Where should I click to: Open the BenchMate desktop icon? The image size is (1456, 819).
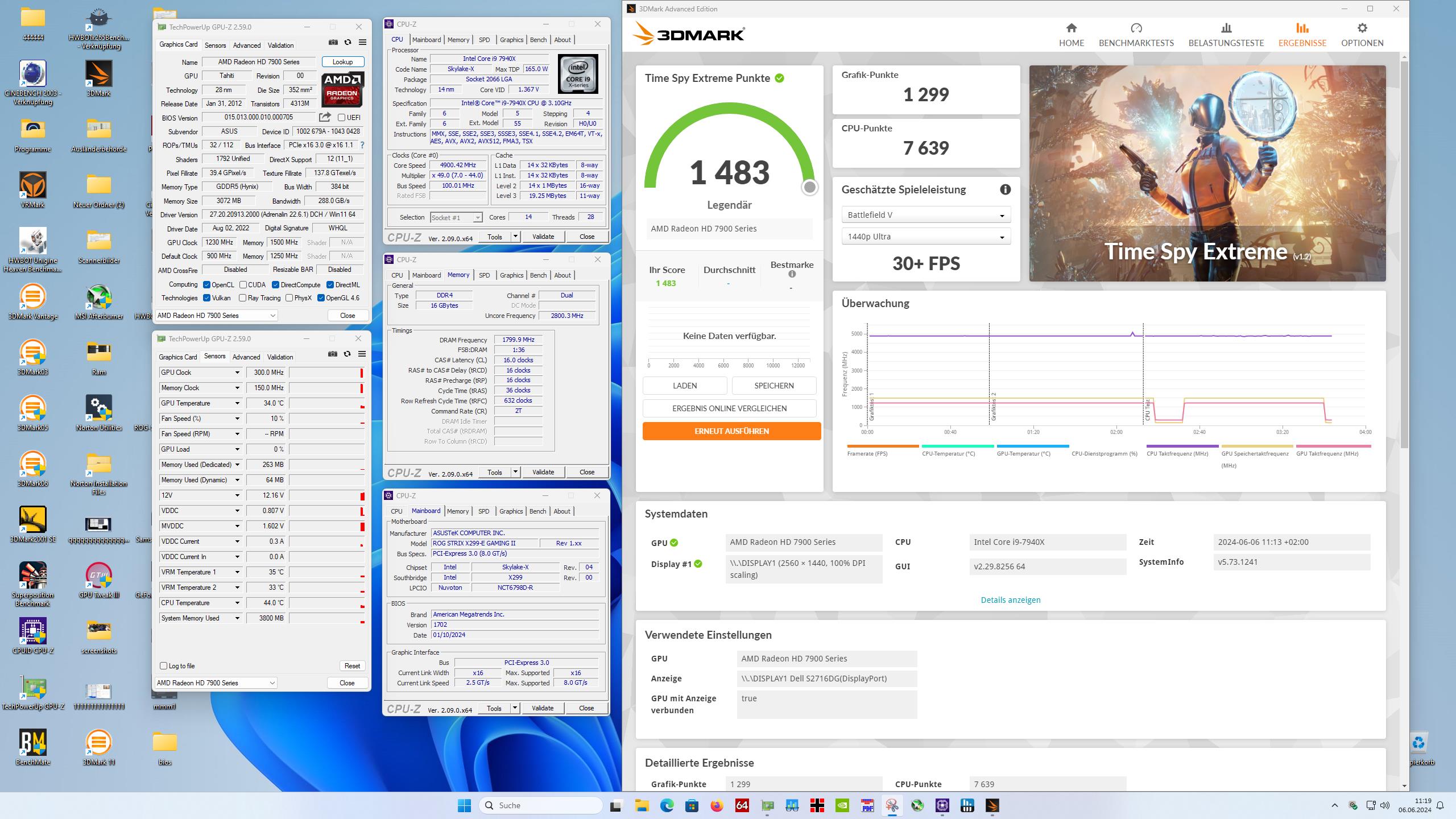point(32,747)
